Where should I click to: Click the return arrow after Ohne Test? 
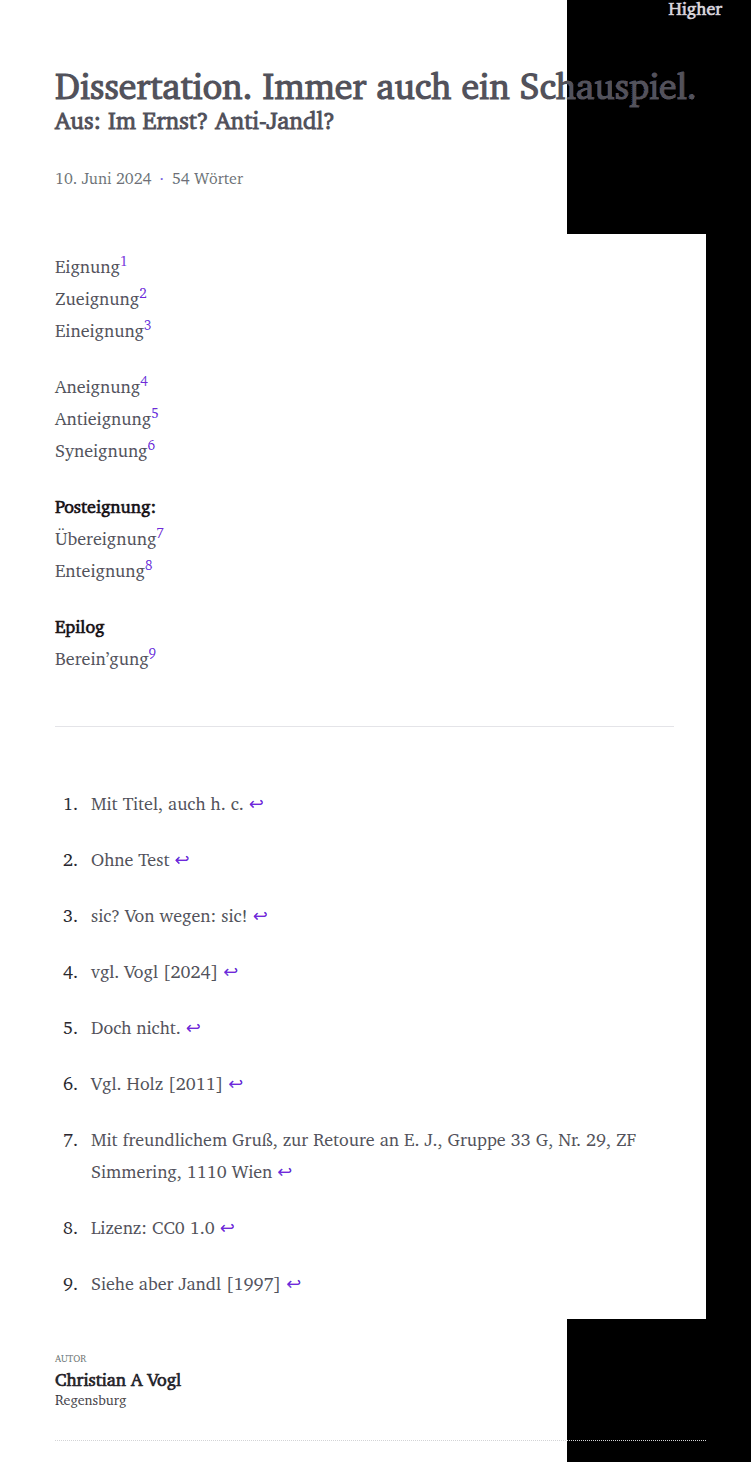pyautogui.click(x=182, y=860)
